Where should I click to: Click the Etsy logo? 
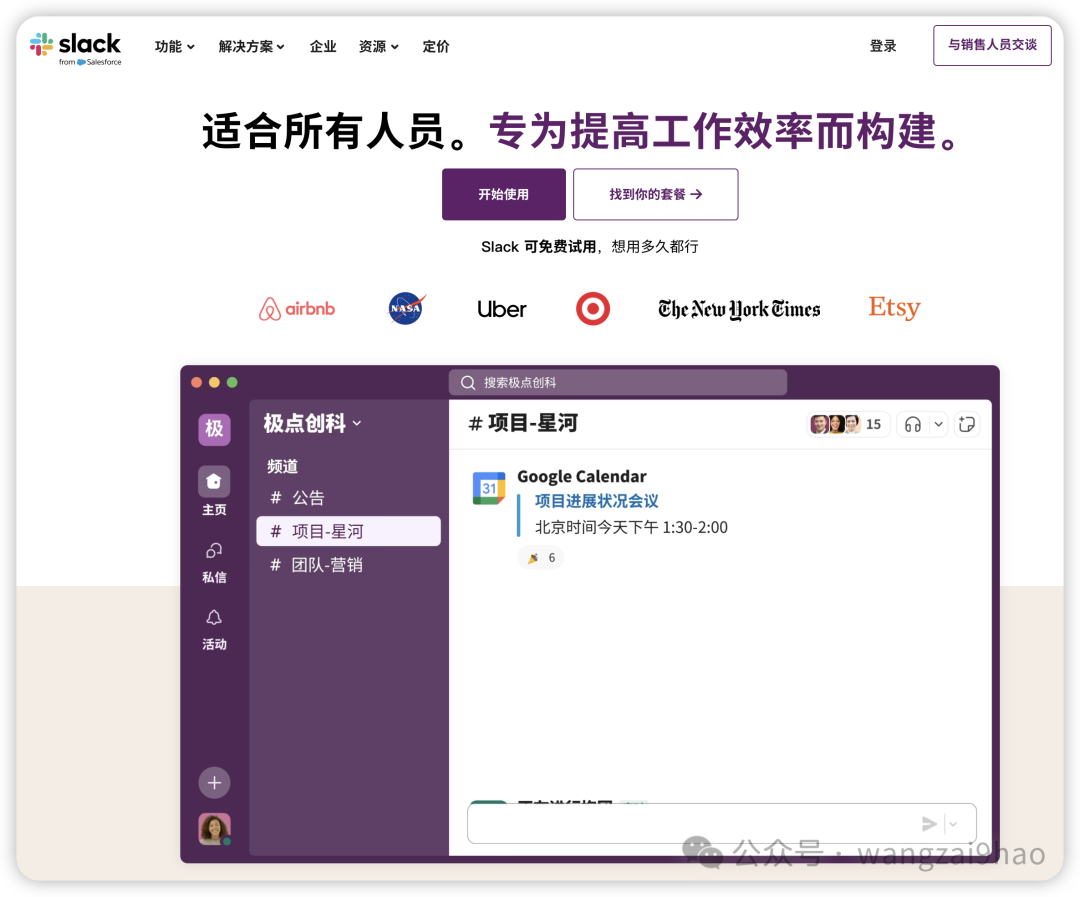[x=894, y=307]
